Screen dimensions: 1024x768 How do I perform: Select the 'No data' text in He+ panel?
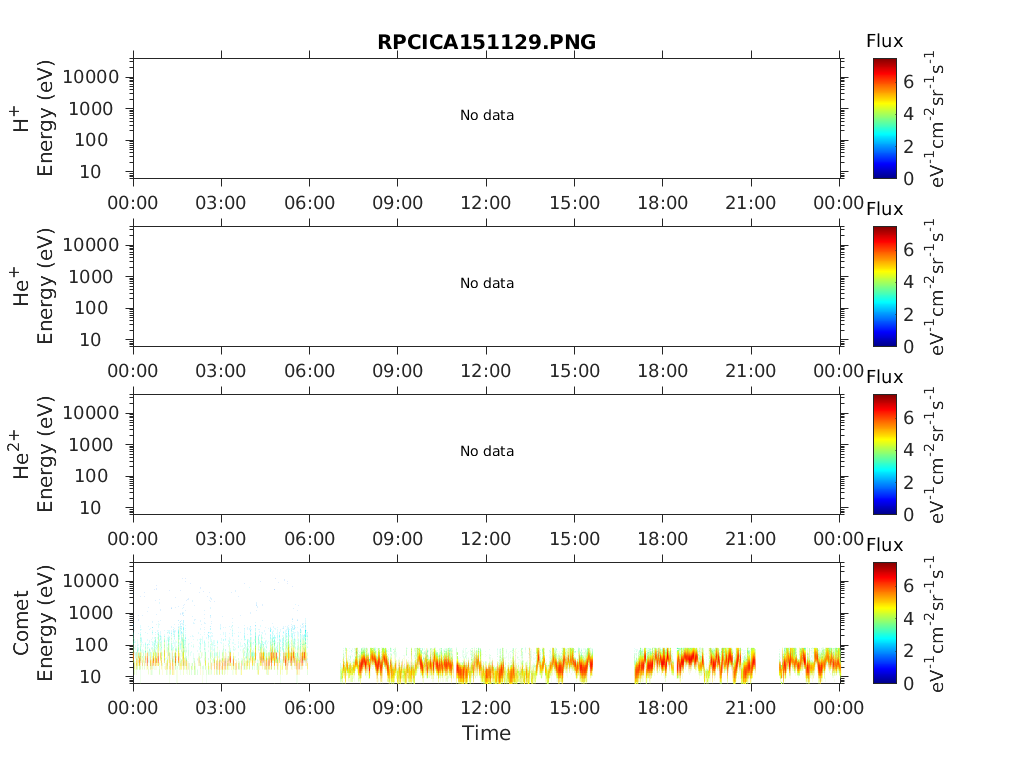point(487,283)
